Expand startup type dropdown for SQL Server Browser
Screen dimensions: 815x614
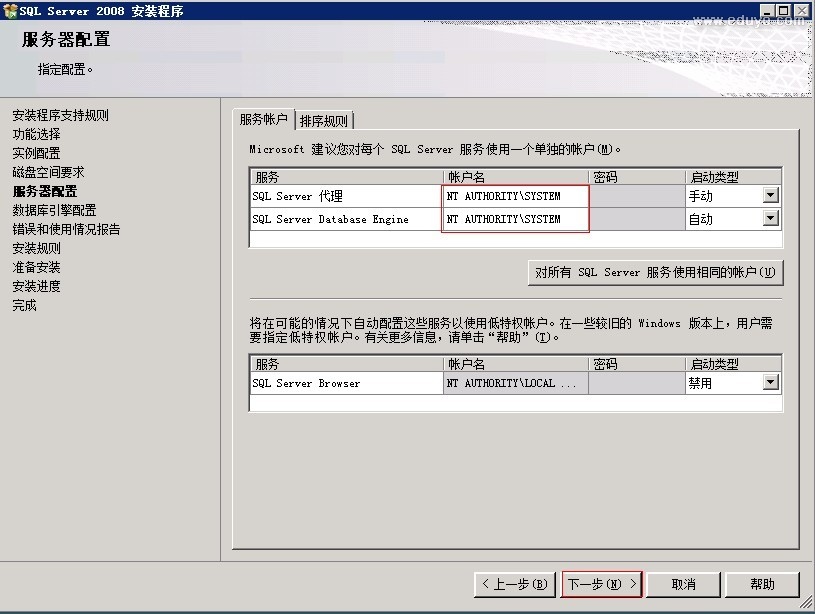point(770,383)
